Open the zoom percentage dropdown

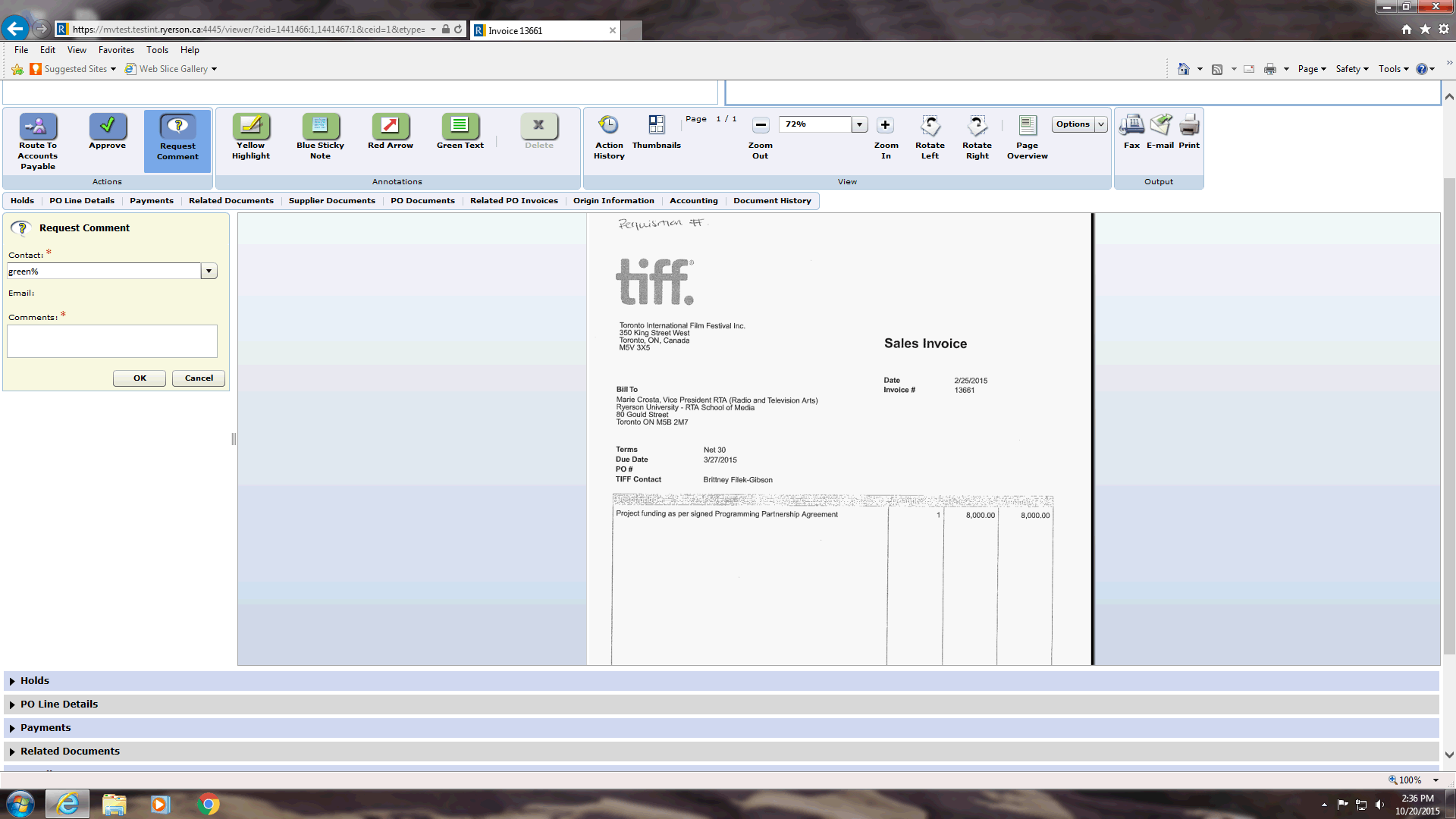pos(859,124)
